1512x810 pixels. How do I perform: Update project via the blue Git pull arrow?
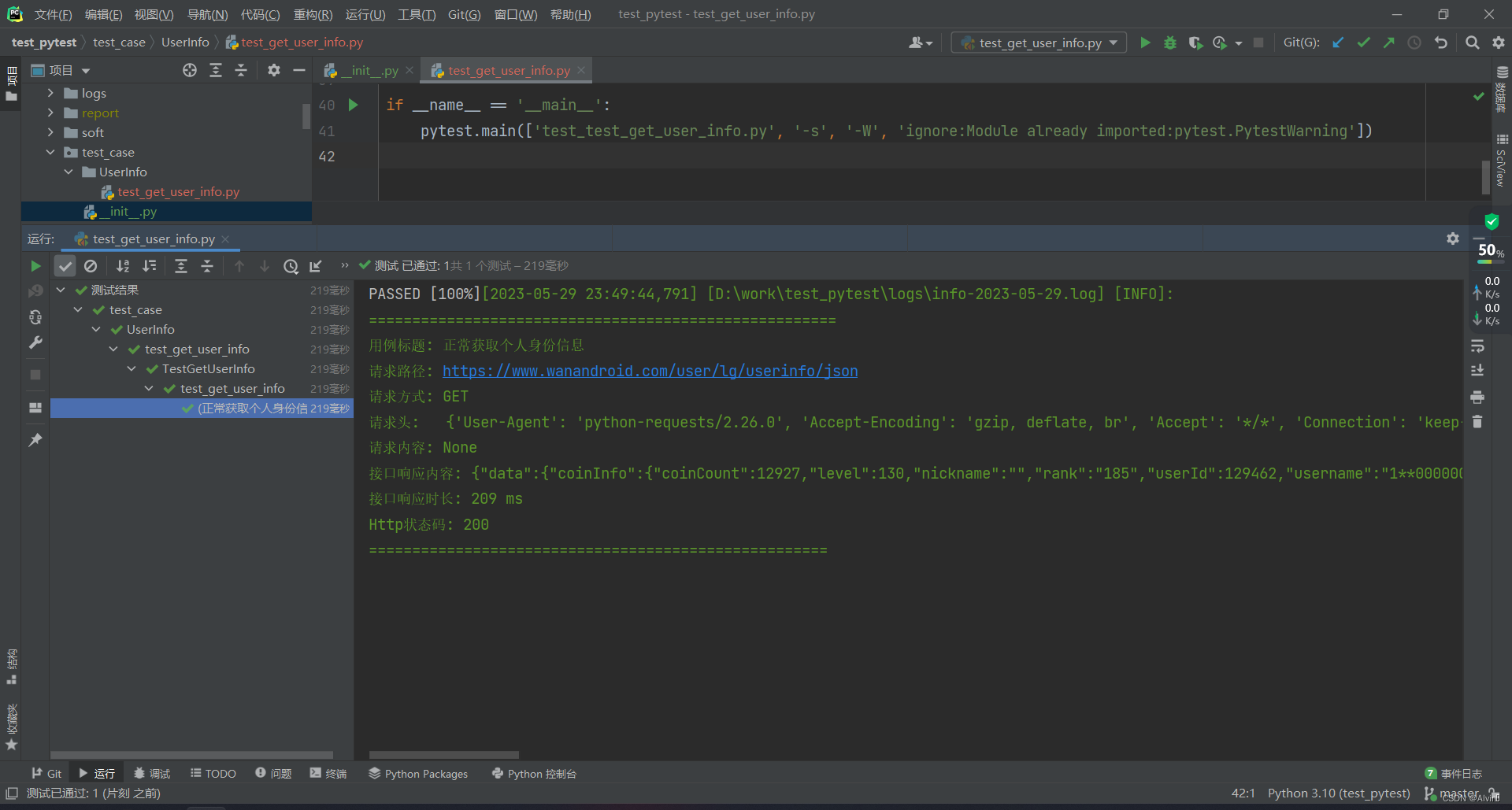tap(1338, 43)
